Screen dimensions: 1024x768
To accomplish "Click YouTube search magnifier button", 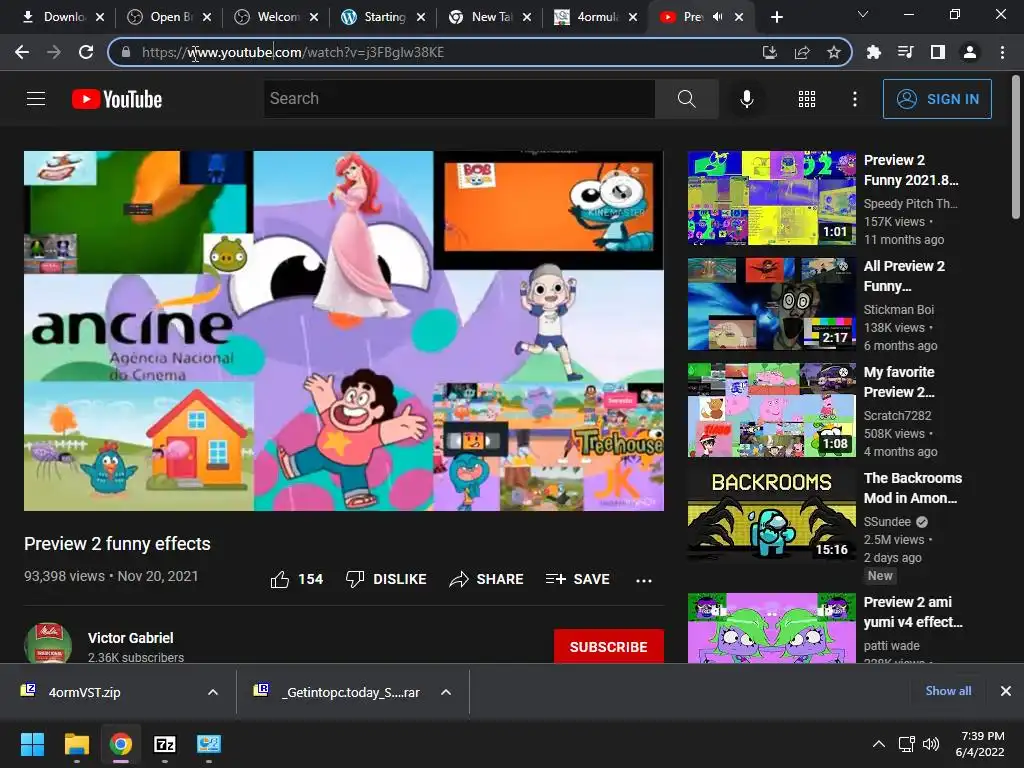I will [x=686, y=99].
